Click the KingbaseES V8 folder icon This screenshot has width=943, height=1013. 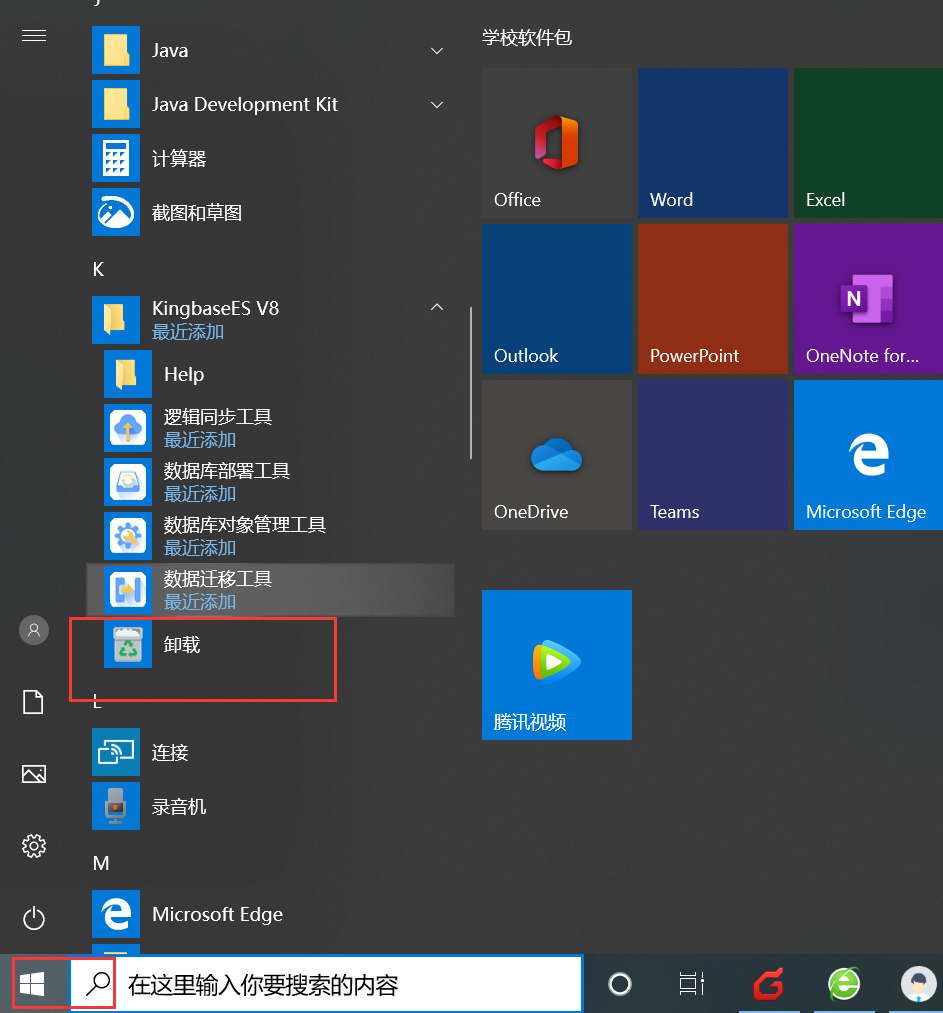116,320
